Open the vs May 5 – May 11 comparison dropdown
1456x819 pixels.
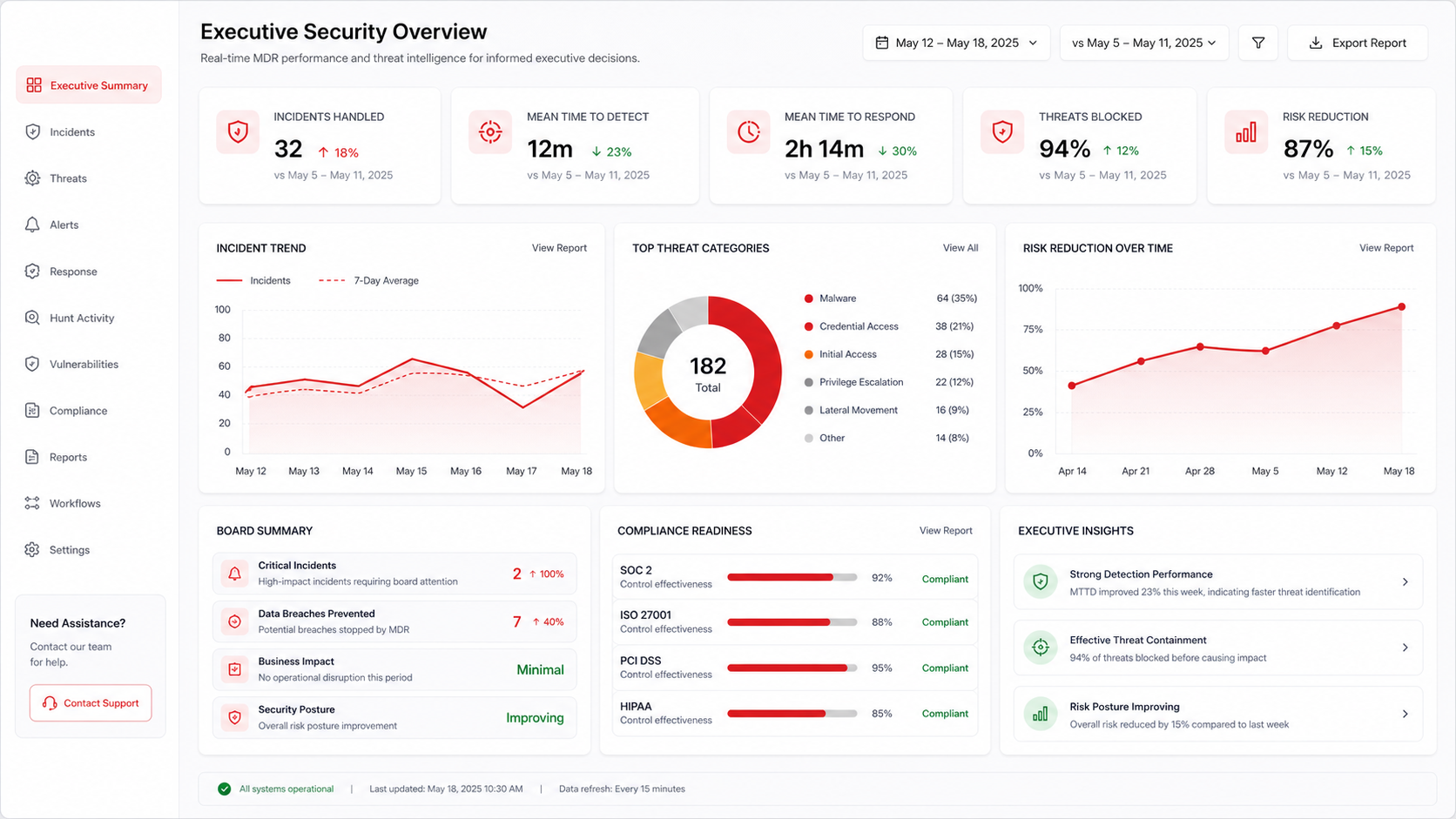(1143, 43)
